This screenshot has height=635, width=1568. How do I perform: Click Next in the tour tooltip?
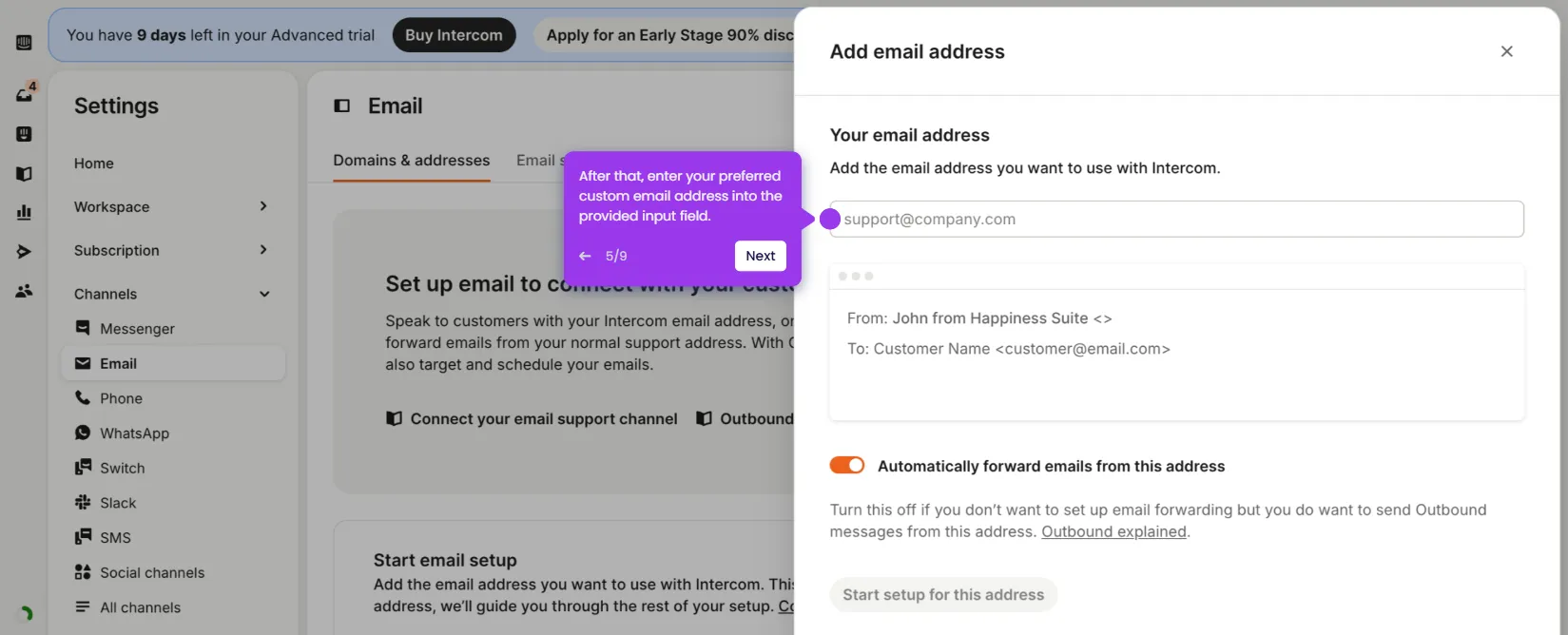[760, 256]
